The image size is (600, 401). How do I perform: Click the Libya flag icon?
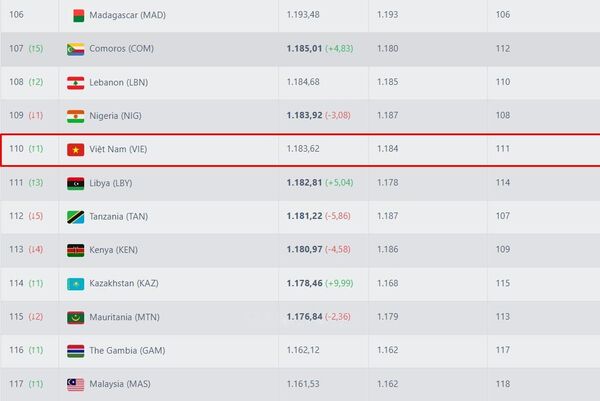click(x=76, y=183)
